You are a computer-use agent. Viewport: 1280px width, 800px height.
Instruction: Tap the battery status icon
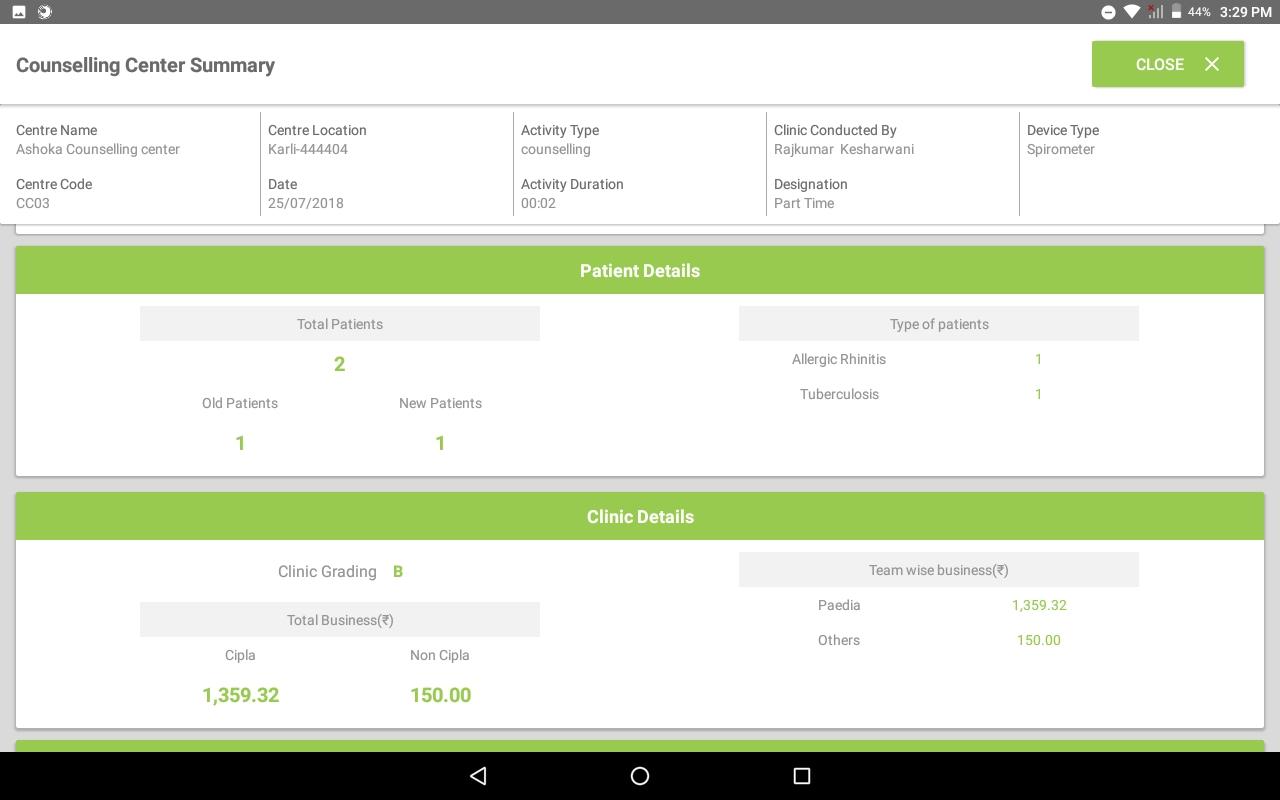point(1177,12)
